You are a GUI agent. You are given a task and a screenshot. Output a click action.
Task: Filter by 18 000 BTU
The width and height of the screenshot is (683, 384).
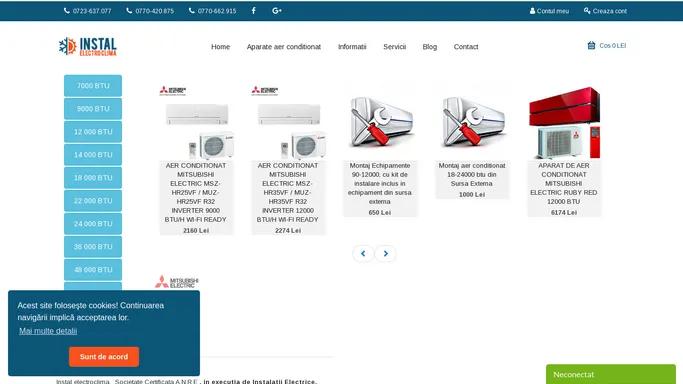point(93,178)
